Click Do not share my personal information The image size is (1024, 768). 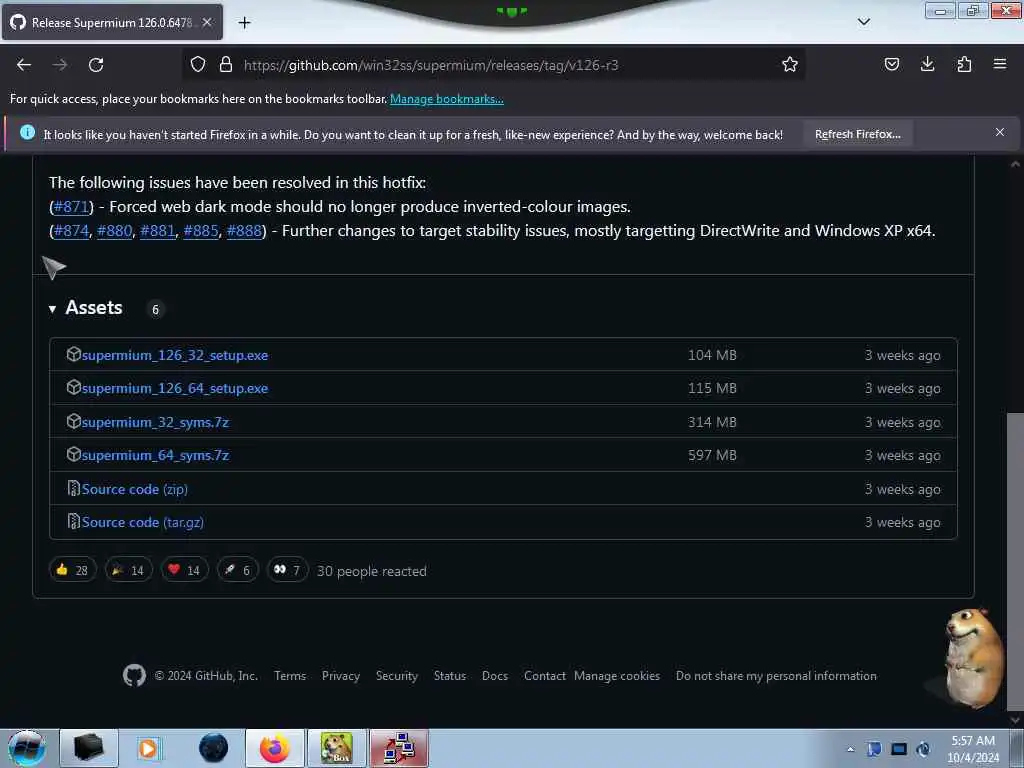(x=776, y=676)
